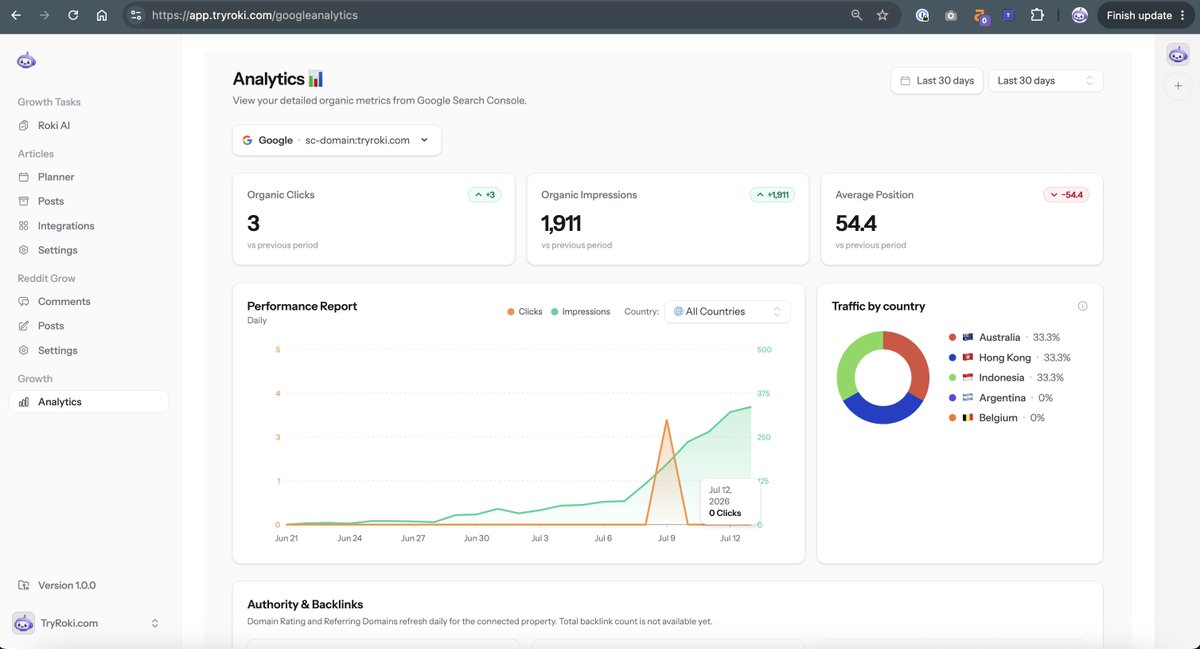Click the Authority & Backlinks heading

305,604
